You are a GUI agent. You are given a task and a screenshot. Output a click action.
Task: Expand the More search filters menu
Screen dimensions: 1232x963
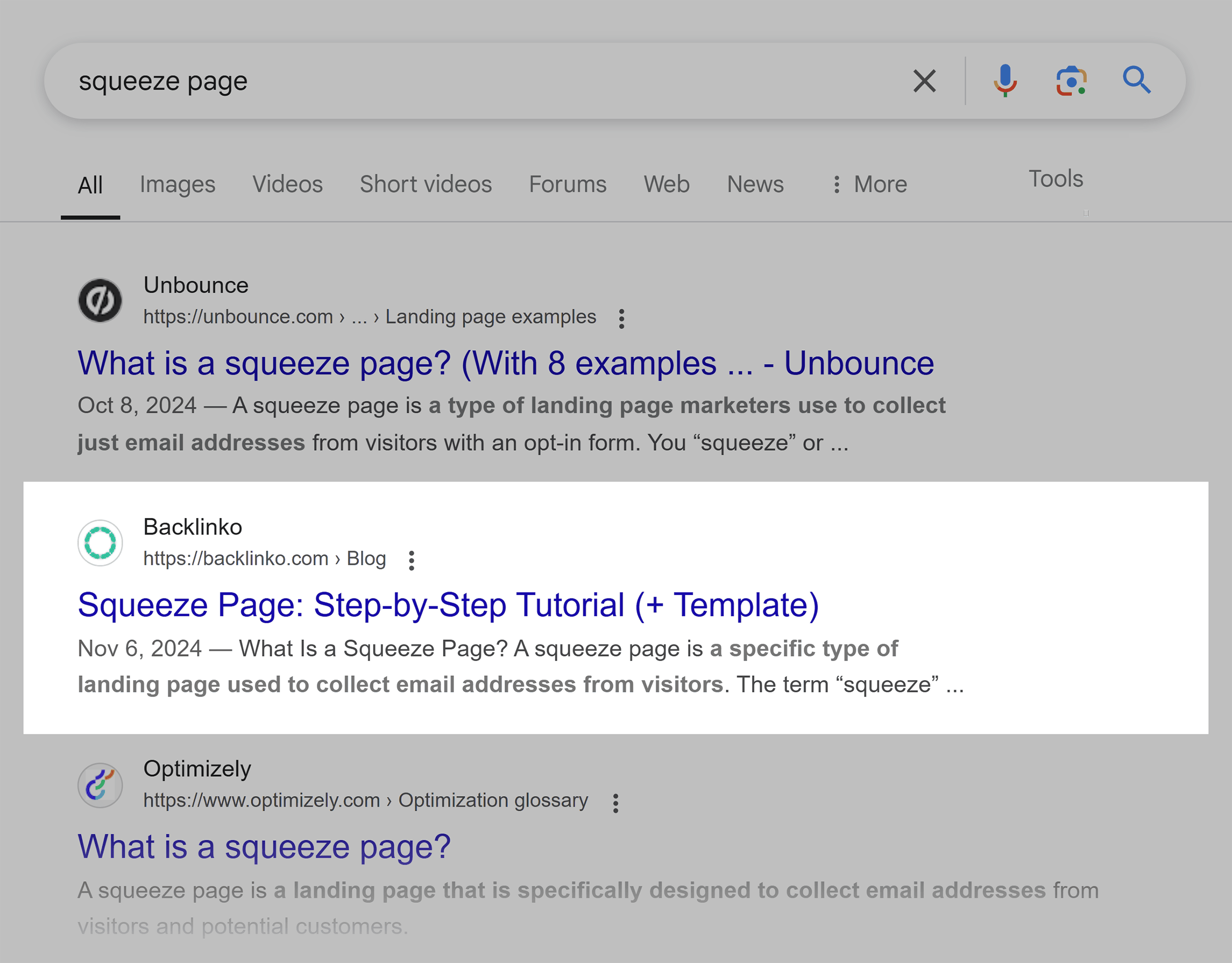[x=869, y=184]
